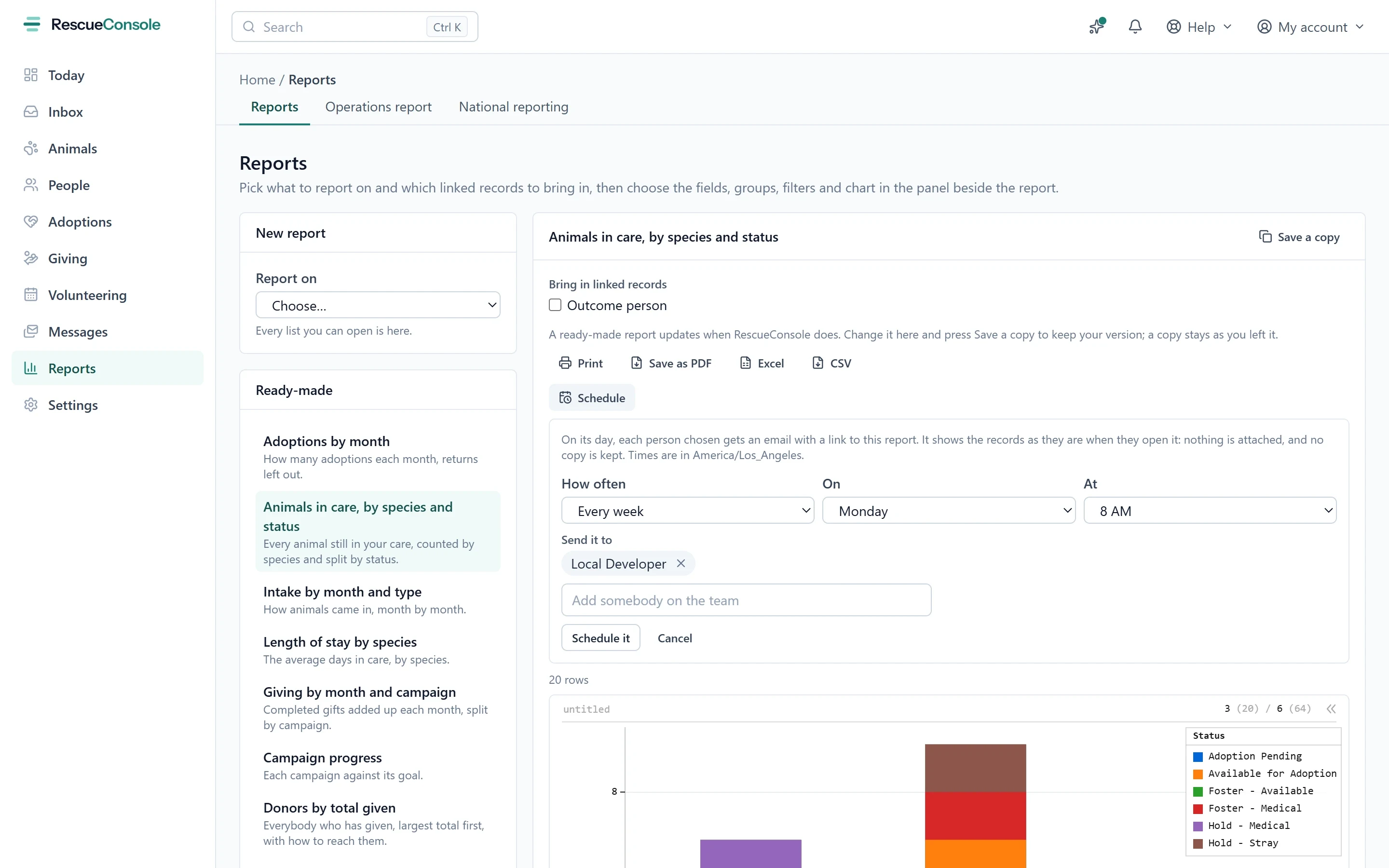Click the Add somebody on the team field
Screen dimensions: 1389x868
click(x=746, y=600)
